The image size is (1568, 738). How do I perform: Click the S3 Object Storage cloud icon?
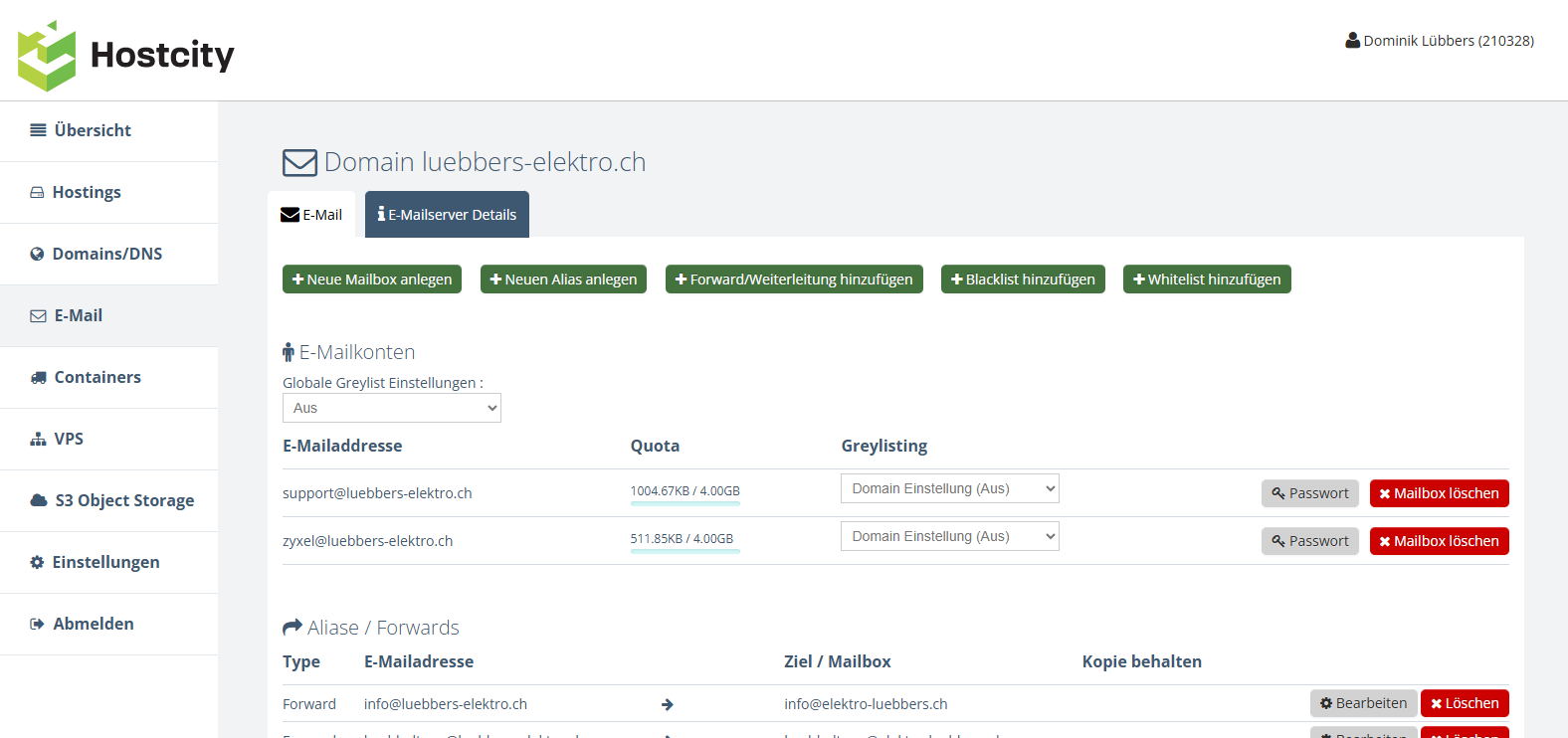[39, 500]
